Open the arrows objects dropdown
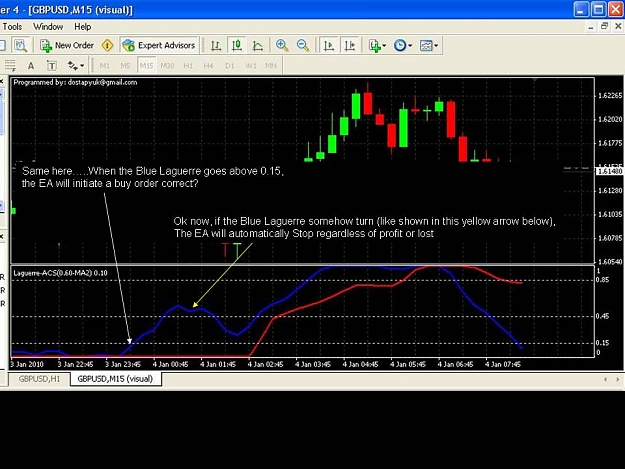 [75, 66]
